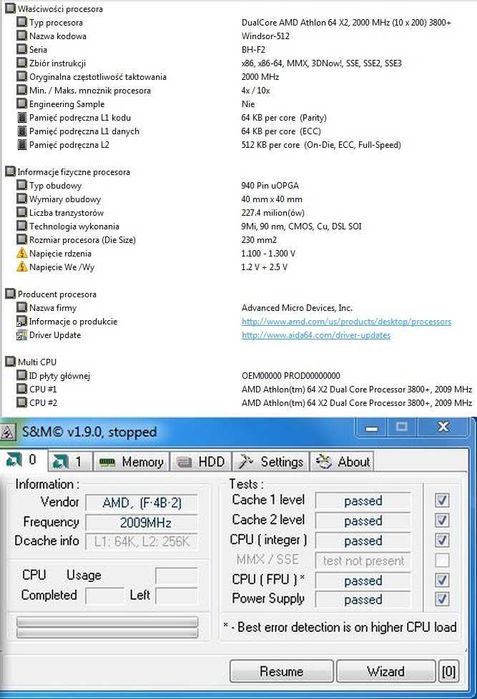Screen dimensions: 477x699
Task: Click the Left time field
Action: coord(176,596)
